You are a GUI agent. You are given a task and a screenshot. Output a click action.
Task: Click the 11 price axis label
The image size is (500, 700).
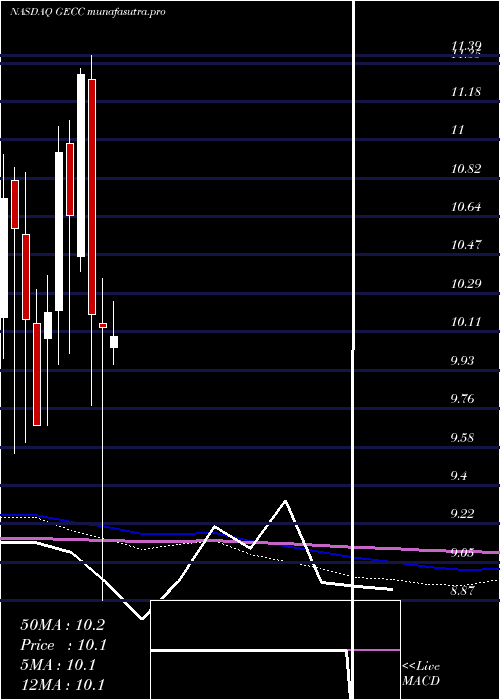458,130
